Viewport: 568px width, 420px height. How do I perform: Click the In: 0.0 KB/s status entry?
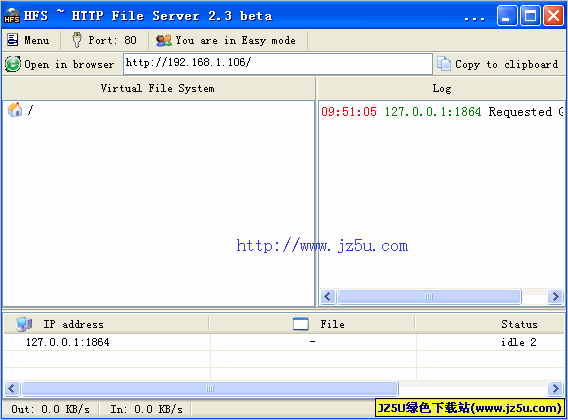coord(146,409)
